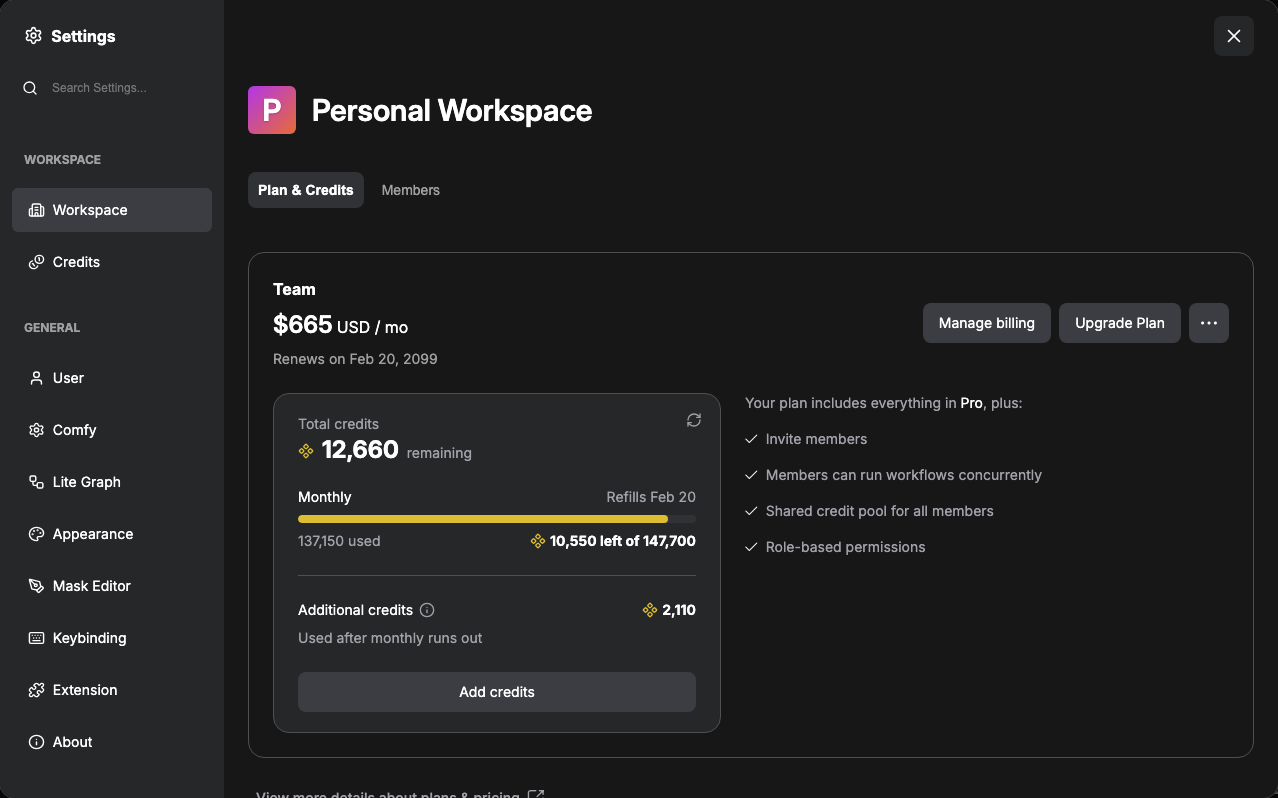Close the Settings dialog

point(1234,36)
